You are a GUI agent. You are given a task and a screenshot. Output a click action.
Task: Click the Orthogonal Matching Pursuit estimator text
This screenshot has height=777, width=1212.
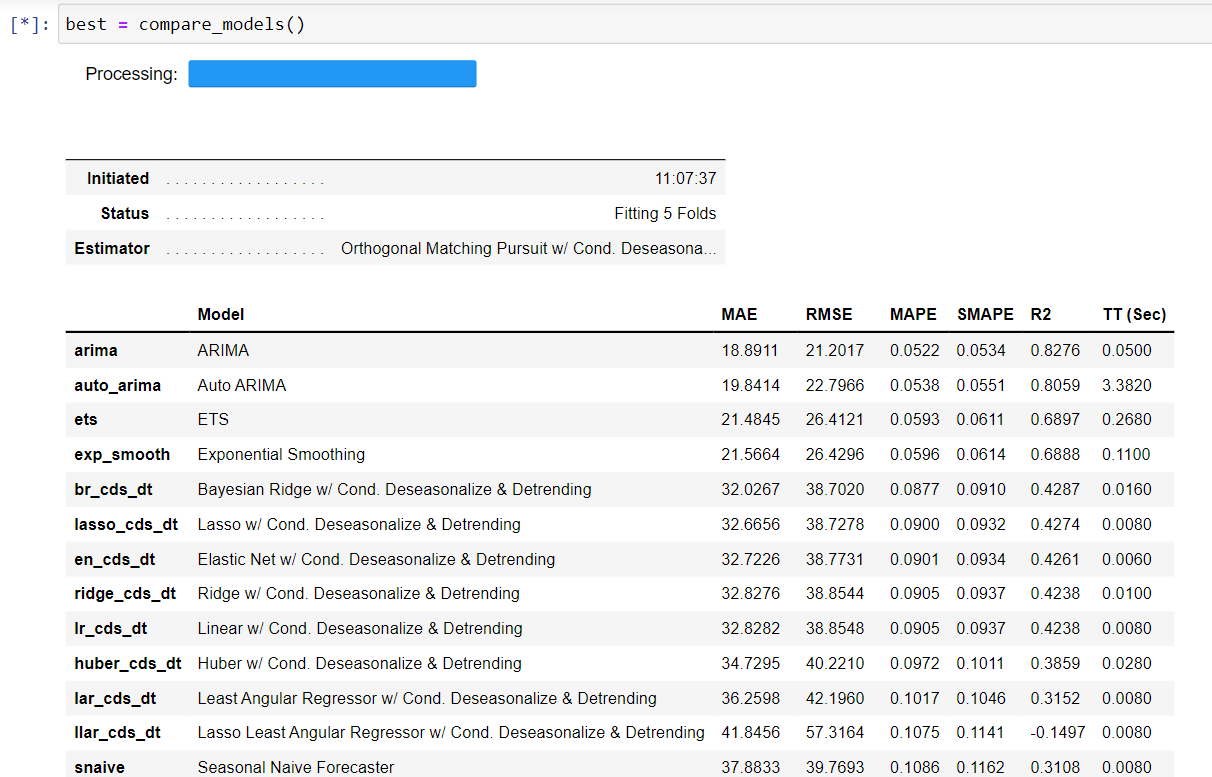[530, 248]
